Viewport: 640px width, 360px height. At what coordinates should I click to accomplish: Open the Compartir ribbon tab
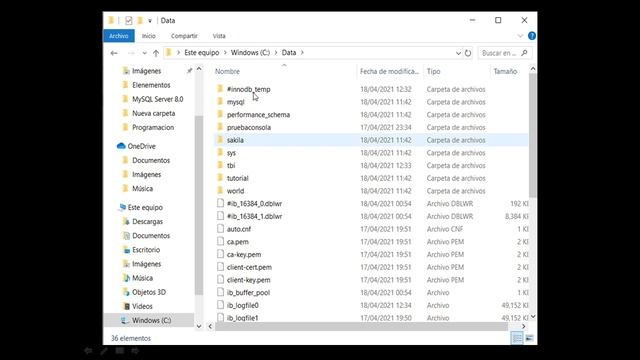click(184, 36)
